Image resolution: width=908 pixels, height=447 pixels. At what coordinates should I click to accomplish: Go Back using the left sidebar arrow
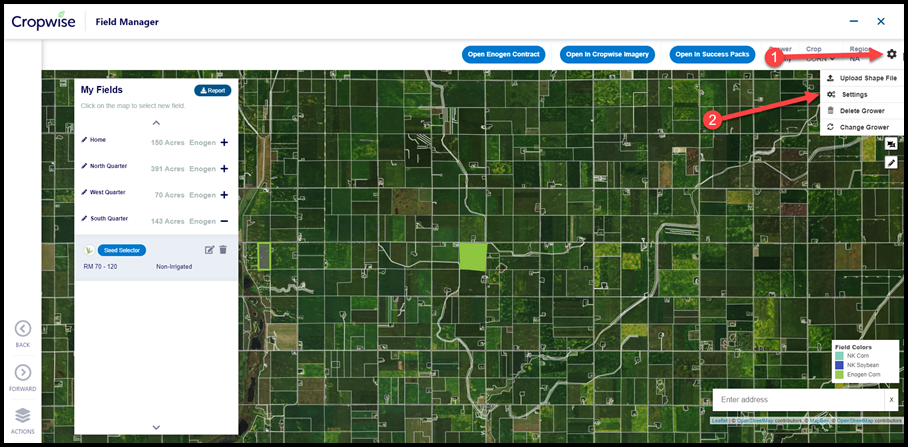[x=23, y=329]
